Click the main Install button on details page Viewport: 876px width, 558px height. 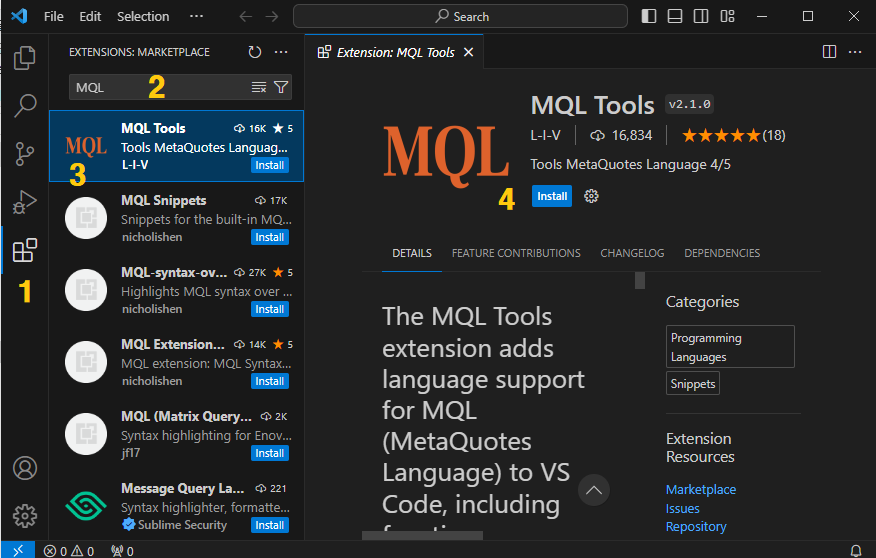click(x=552, y=196)
